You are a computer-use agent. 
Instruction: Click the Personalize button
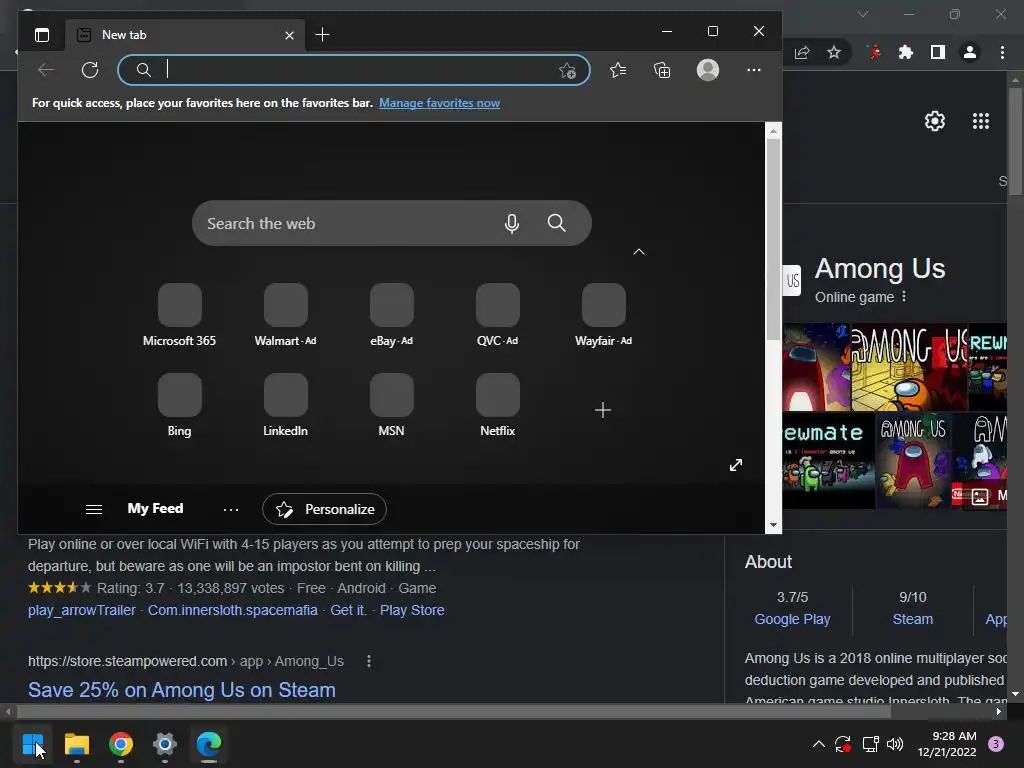(x=324, y=509)
